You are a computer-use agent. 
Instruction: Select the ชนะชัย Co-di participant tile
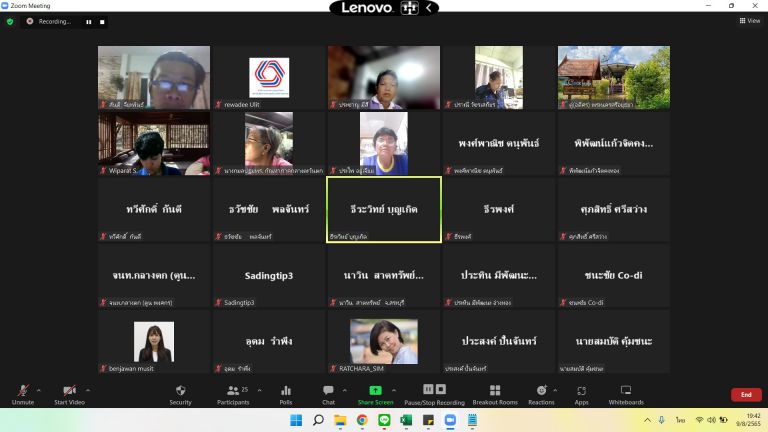coord(614,276)
